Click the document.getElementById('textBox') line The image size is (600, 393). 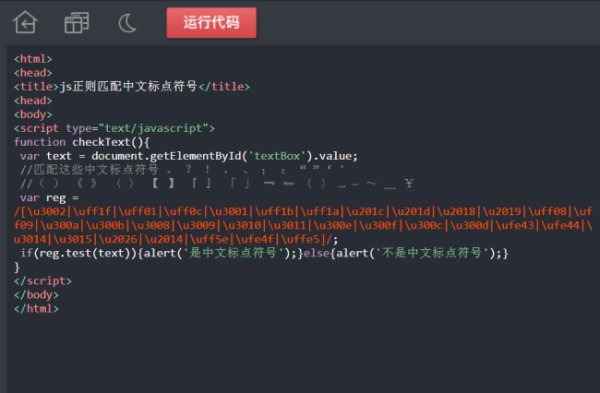pos(189,156)
